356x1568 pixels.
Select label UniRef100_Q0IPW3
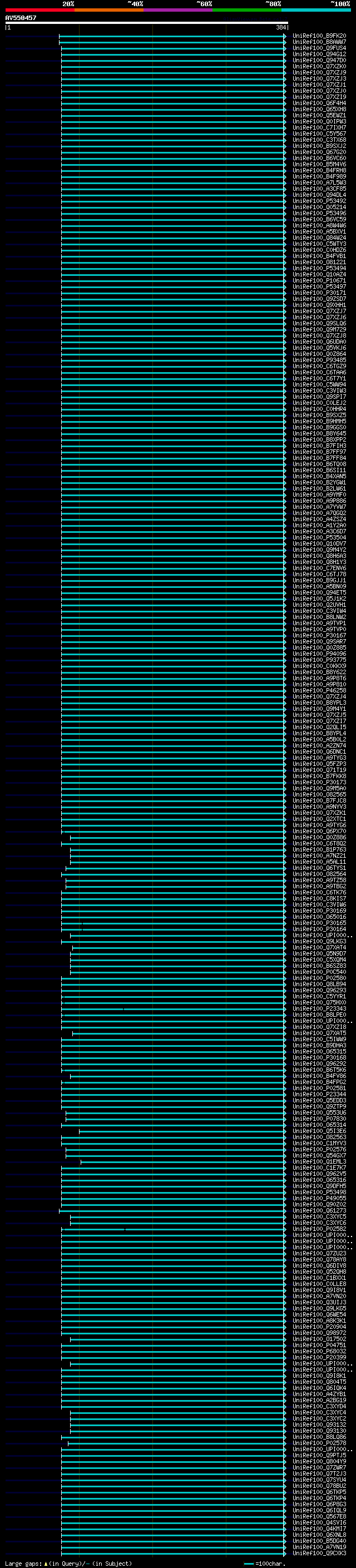[x=319, y=122]
